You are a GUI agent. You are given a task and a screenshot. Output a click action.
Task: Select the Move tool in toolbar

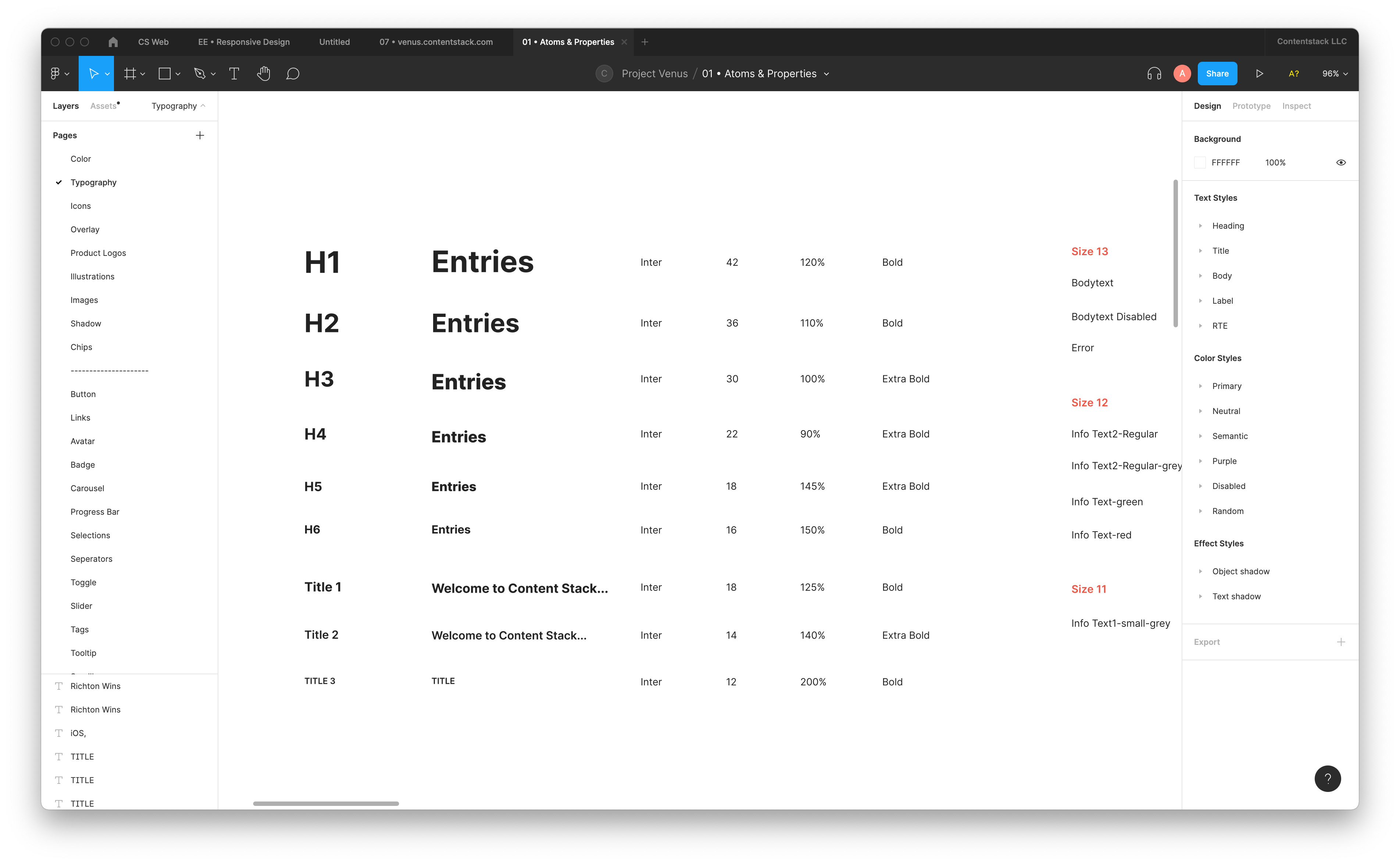point(94,74)
